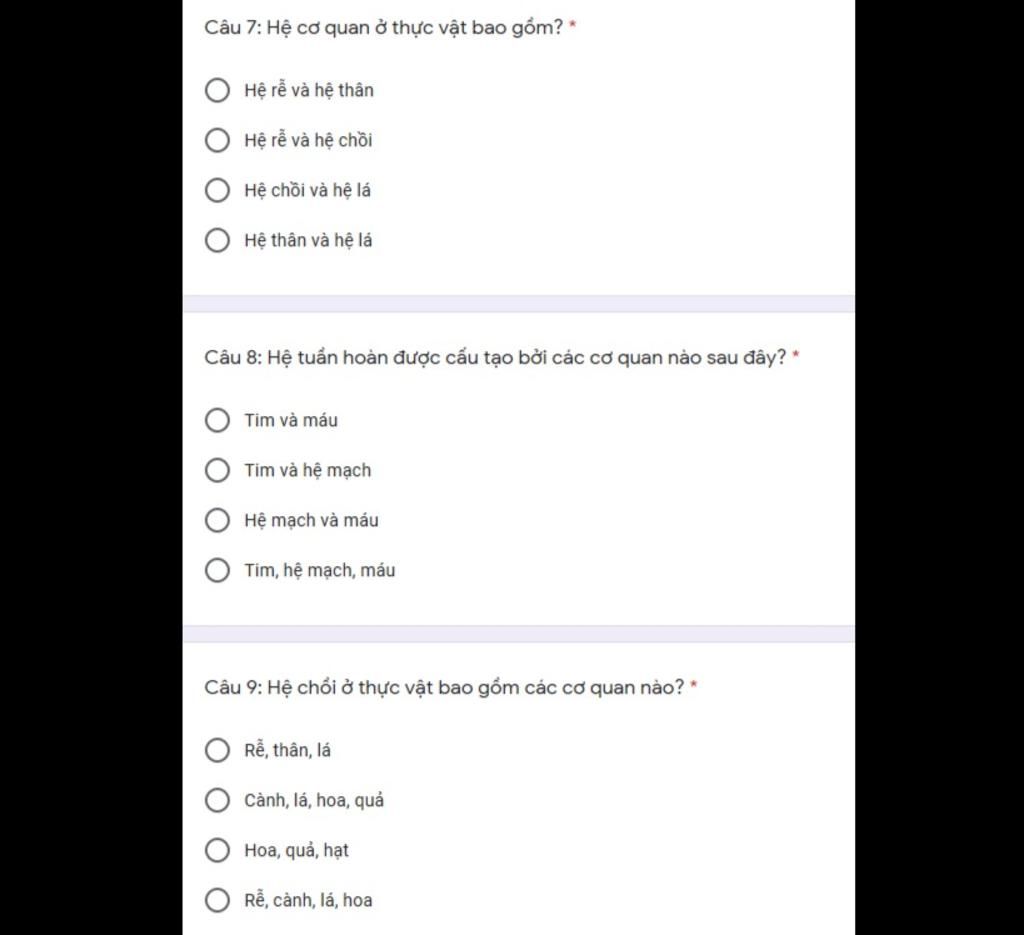The image size is (1024, 935).
Task: Click the required marker on Câu 9
Action: (694, 687)
